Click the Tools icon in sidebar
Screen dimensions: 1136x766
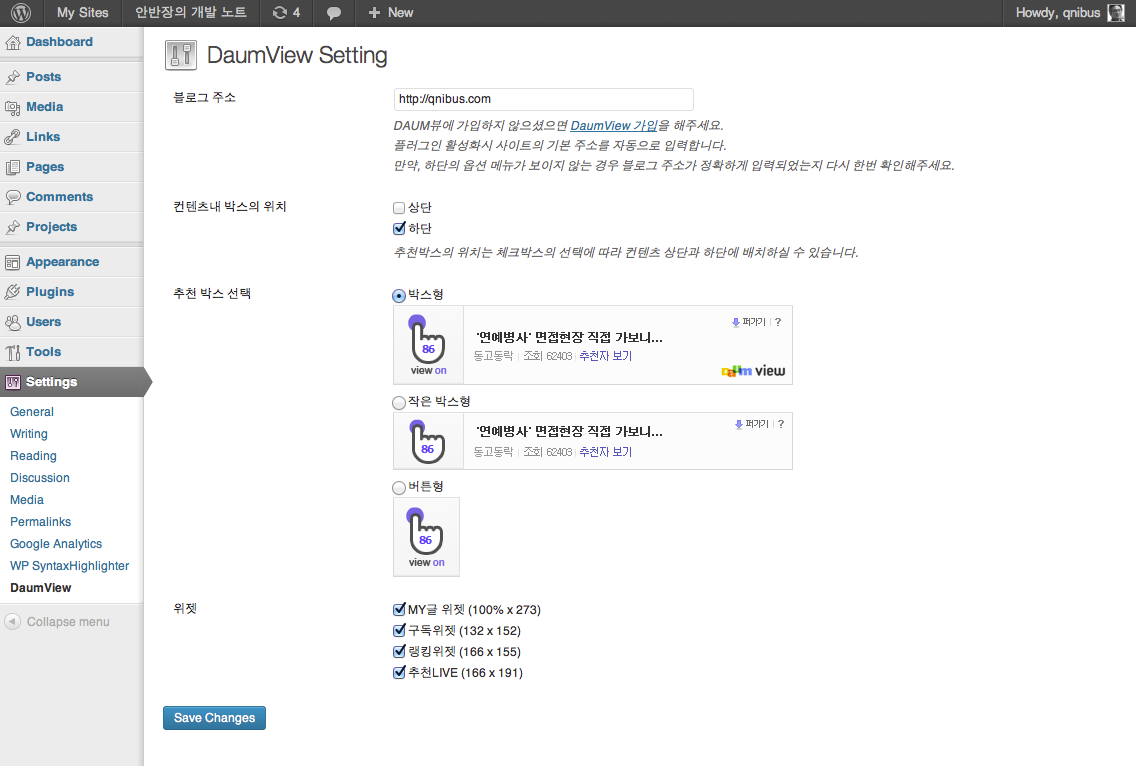pyautogui.click(x=13, y=352)
